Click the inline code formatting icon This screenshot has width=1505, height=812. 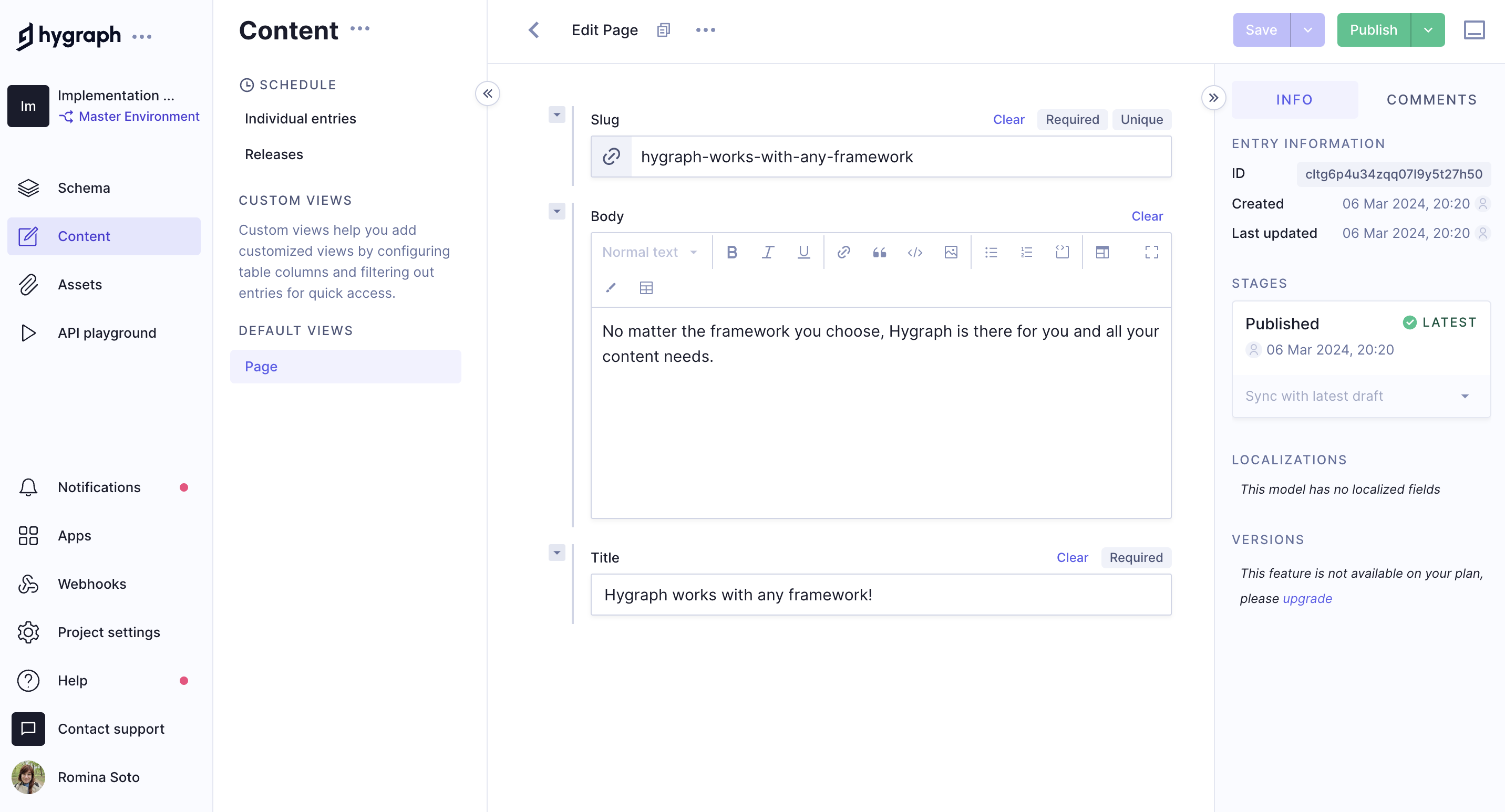tap(913, 252)
